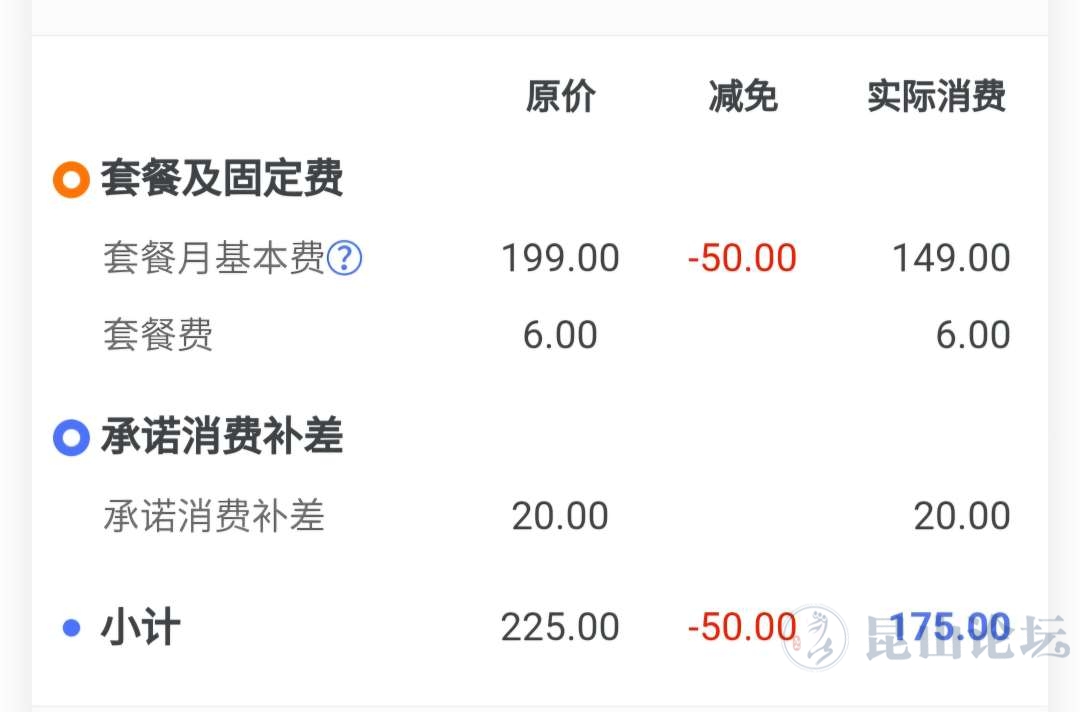
Task: Tap the 套餐费 row label
Action: tap(158, 335)
